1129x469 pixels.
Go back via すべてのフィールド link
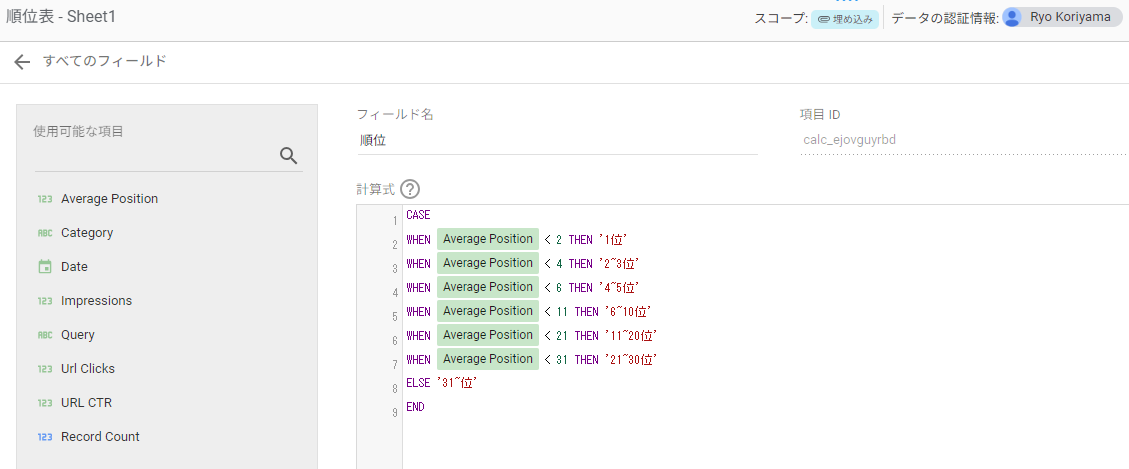point(104,62)
